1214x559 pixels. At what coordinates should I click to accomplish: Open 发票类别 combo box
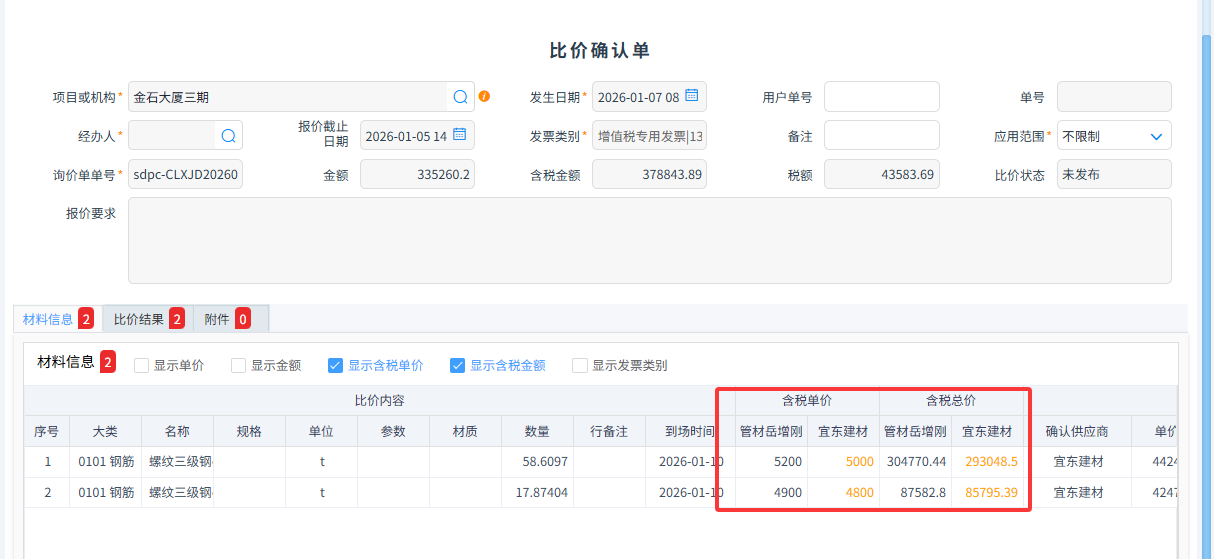[x=649, y=136]
